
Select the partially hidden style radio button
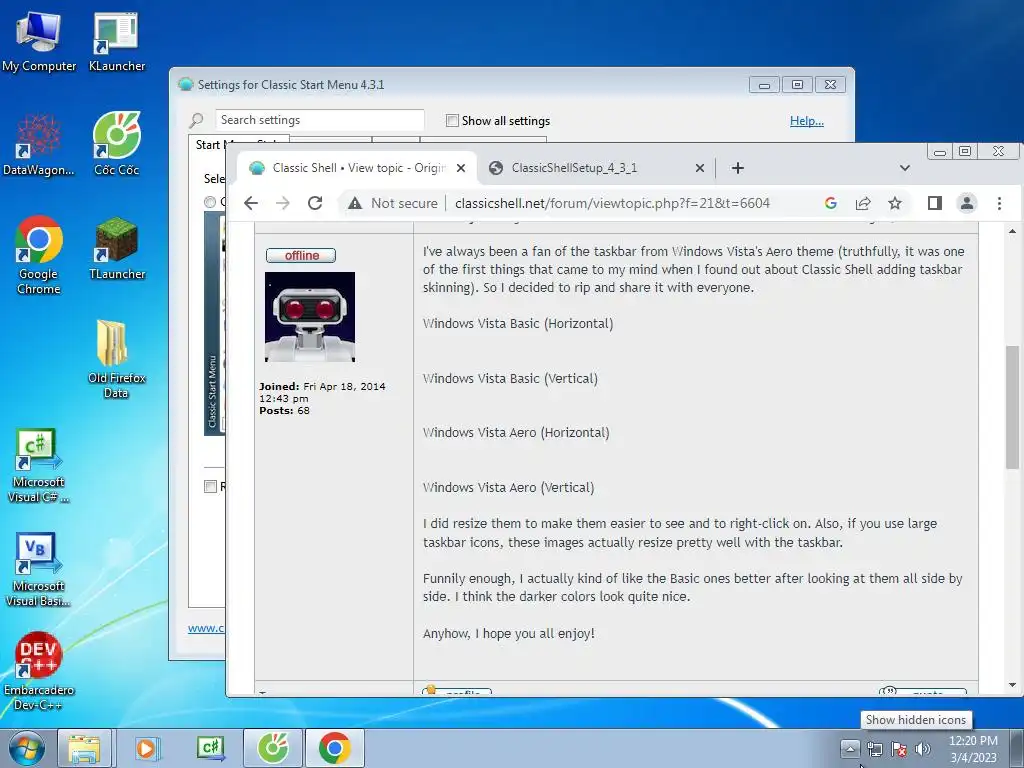point(210,202)
